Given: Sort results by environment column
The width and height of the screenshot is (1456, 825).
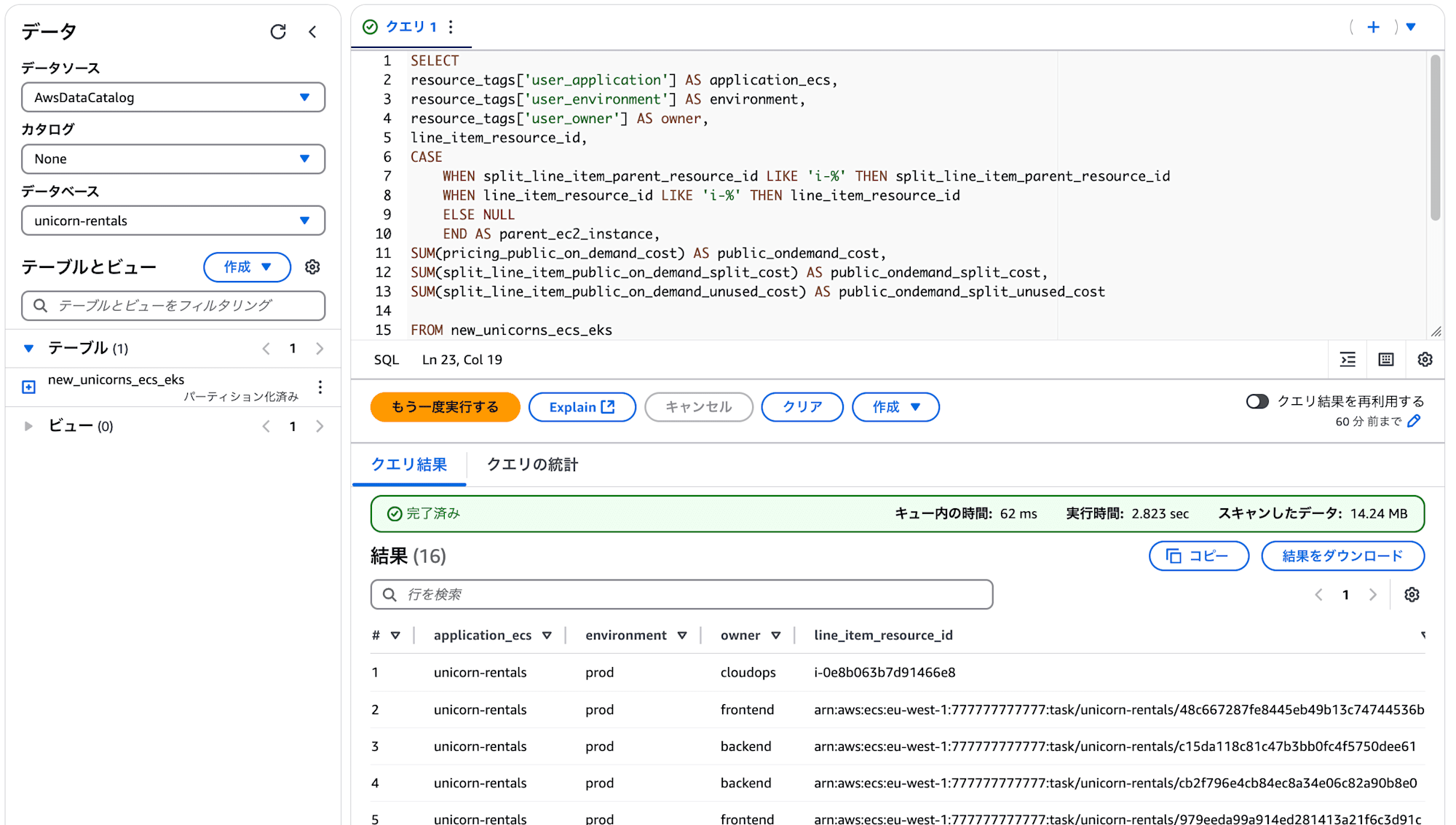Looking at the screenshot, I should coord(682,636).
